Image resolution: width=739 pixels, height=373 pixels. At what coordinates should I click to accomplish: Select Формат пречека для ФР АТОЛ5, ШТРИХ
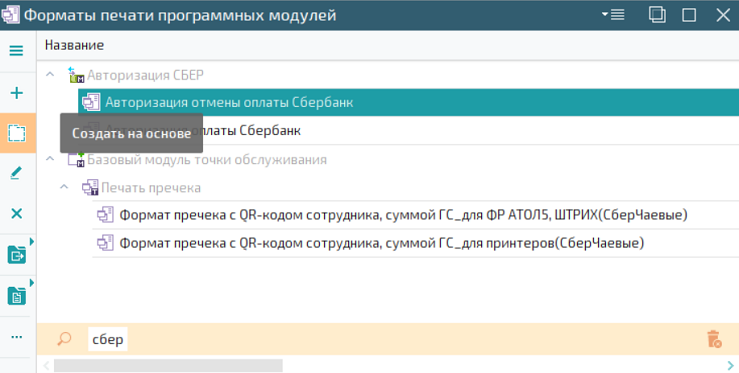click(416, 215)
